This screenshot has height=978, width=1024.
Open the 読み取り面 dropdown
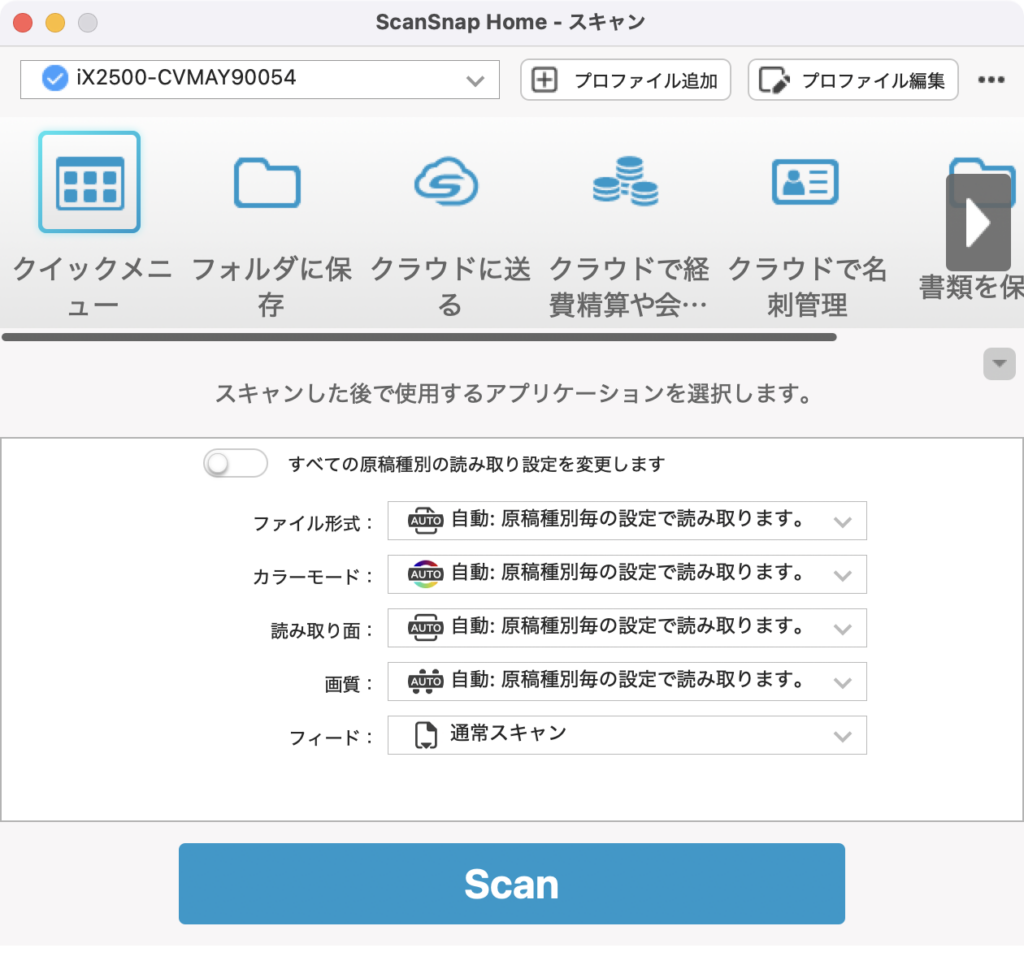point(627,628)
